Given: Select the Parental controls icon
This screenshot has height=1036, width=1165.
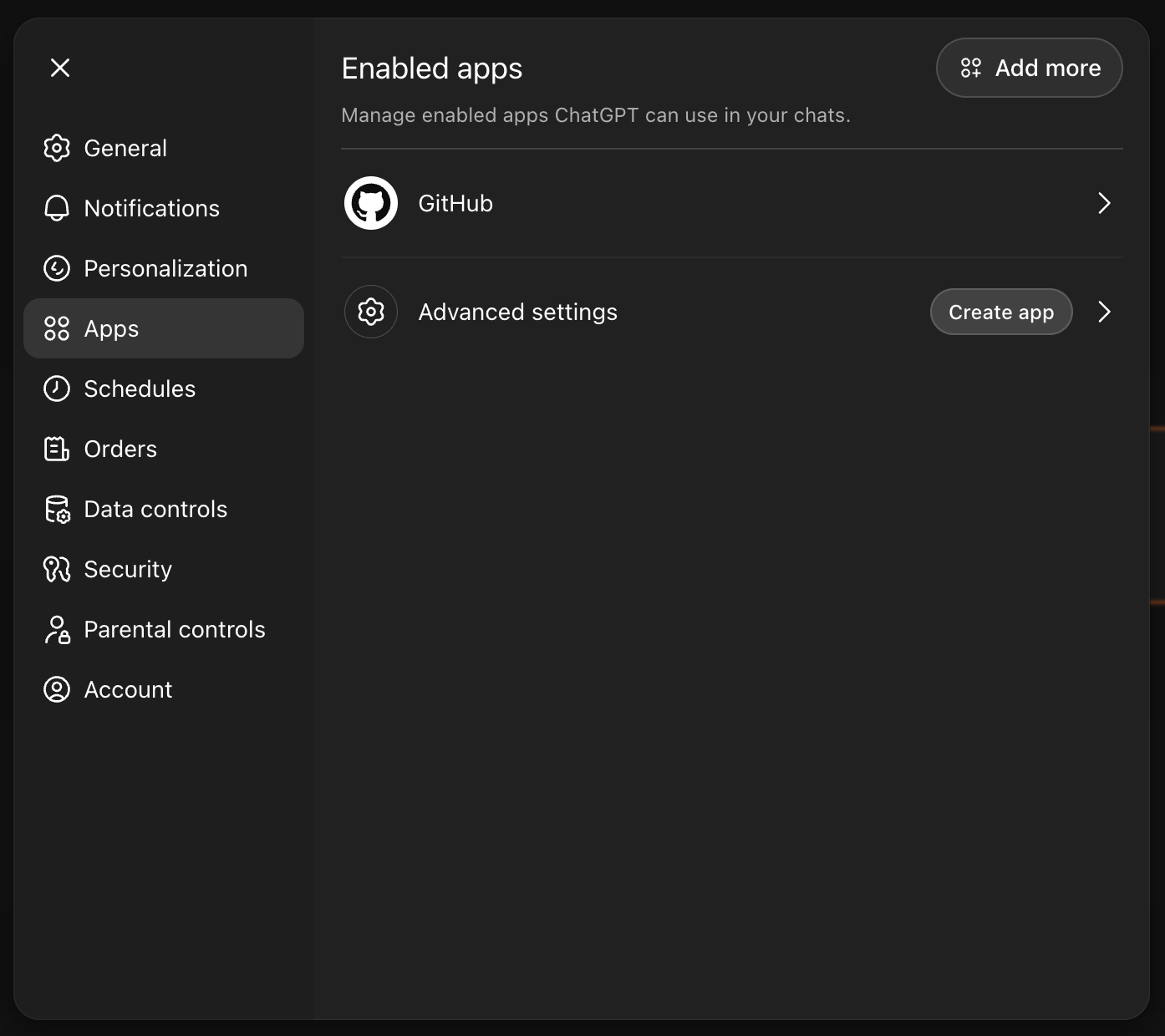Looking at the screenshot, I should coord(57,629).
